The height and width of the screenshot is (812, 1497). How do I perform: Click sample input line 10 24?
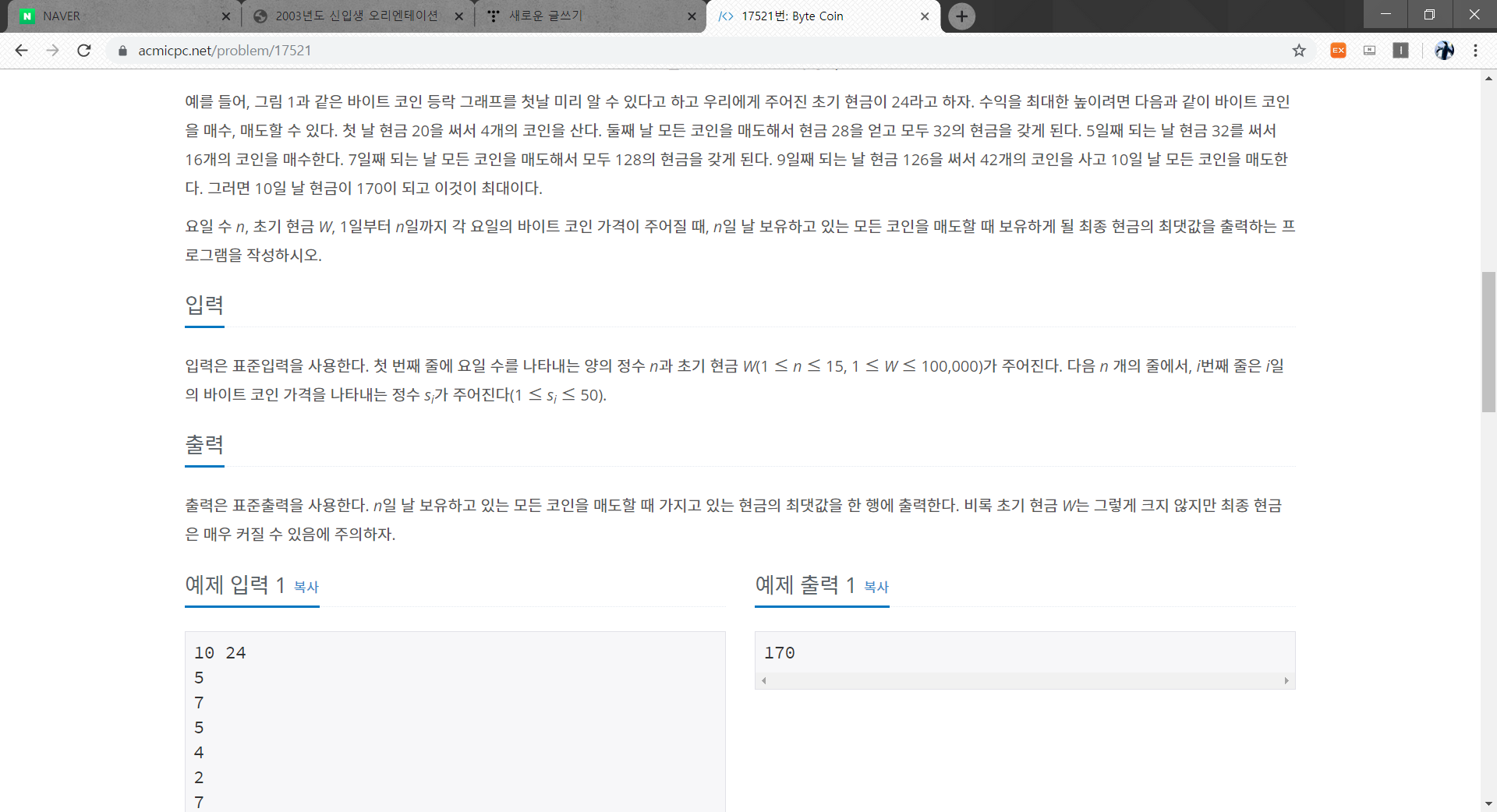point(220,653)
